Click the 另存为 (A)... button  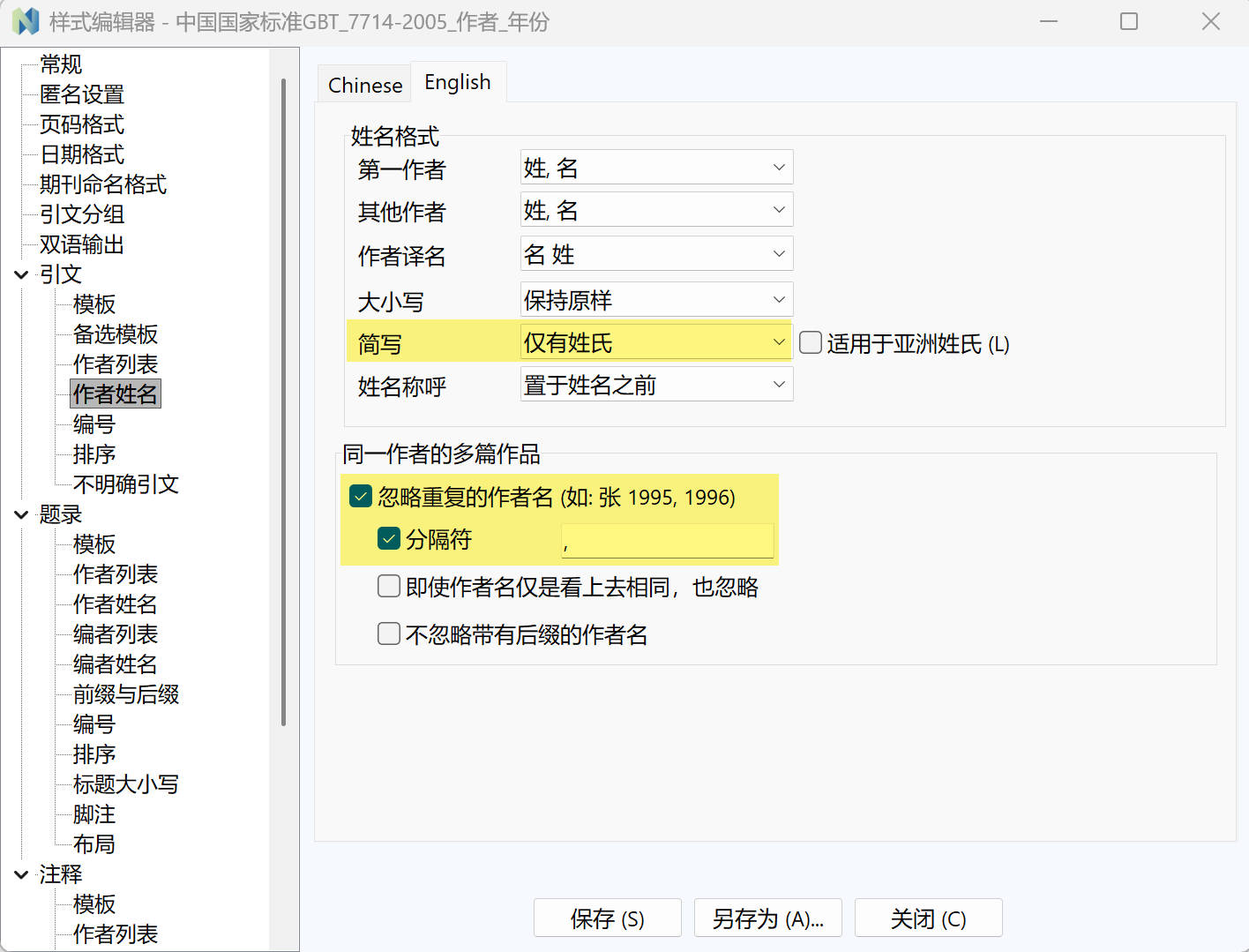(x=767, y=918)
